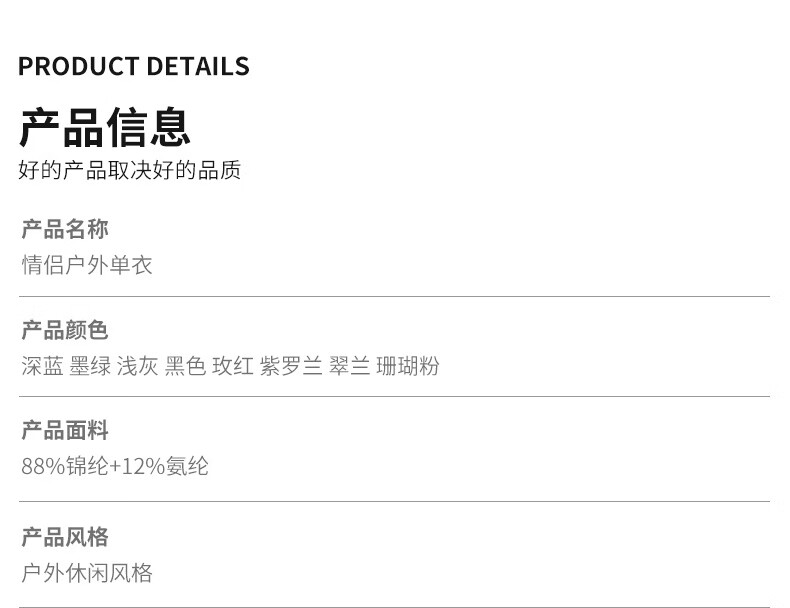The height and width of the screenshot is (608, 790).
Task: Select the 产品风格 label
Action: (x=64, y=537)
